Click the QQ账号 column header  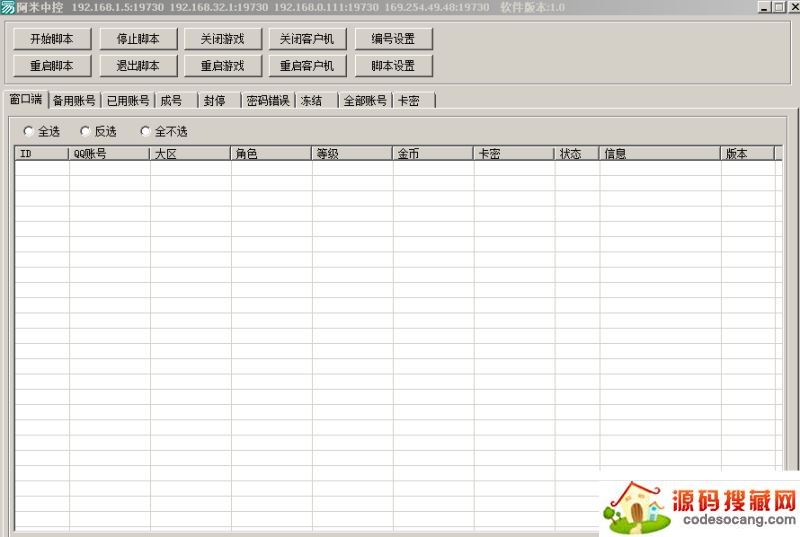pyautogui.click(x=108, y=154)
